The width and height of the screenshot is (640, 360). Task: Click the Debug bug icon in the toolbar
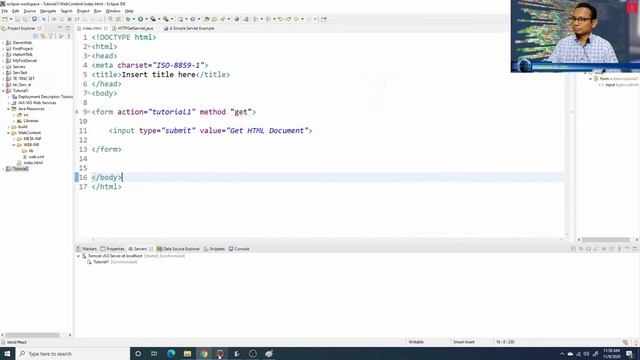tap(129, 19)
